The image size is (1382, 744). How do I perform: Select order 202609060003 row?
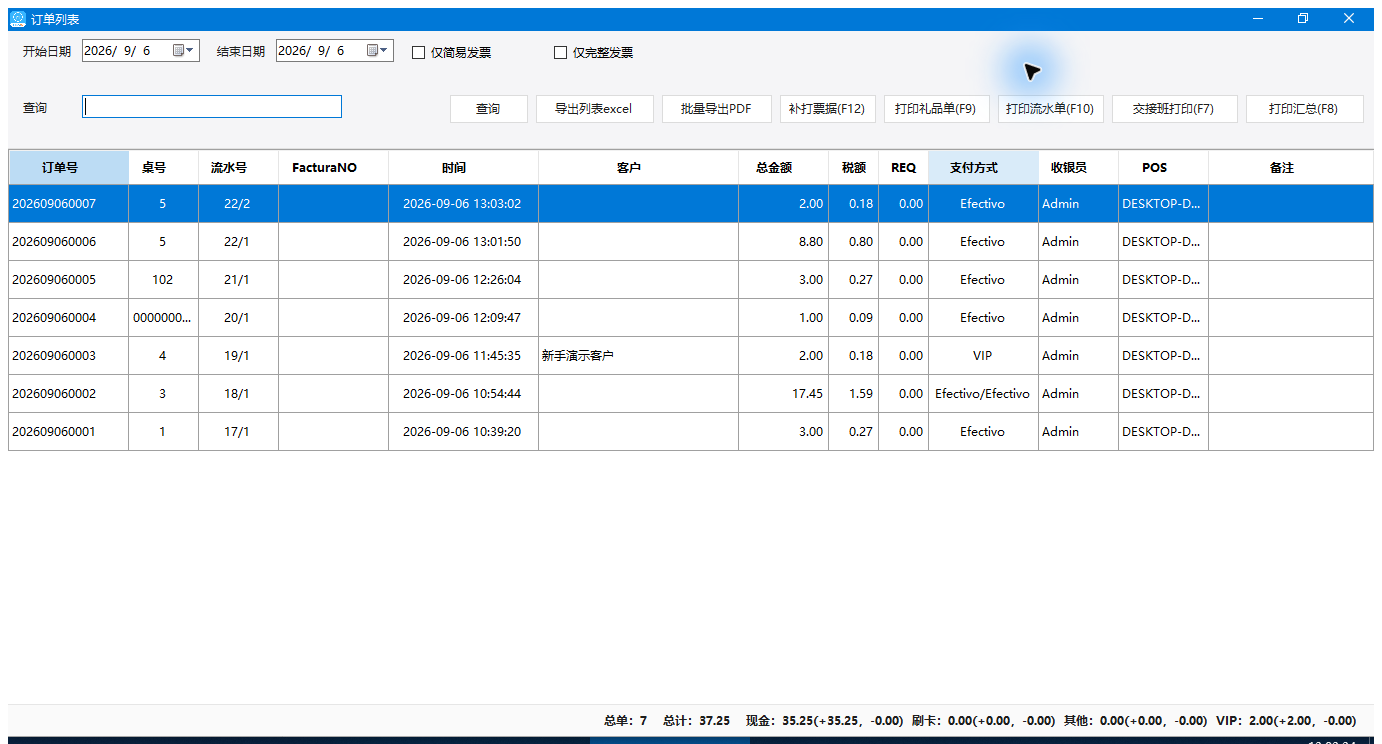pos(691,356)
